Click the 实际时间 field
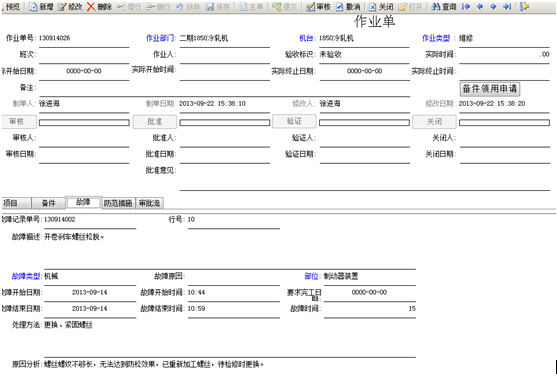 click(504, 55)
